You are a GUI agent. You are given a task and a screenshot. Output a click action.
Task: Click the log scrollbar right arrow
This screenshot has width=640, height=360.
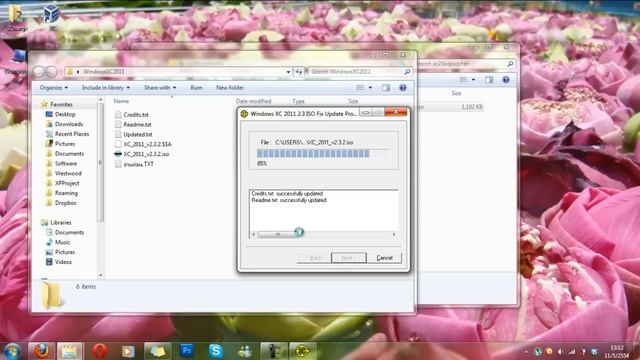point(394,234)
